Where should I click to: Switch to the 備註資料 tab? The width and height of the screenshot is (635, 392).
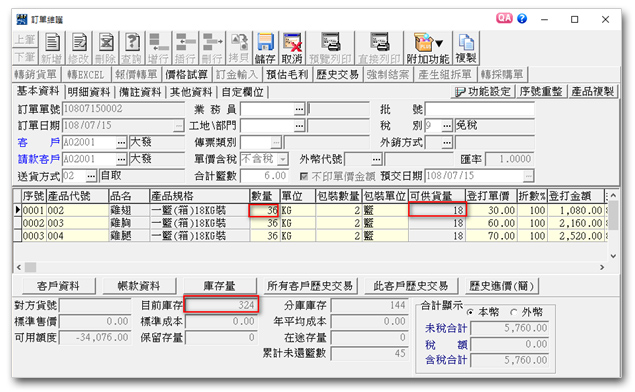point(140,92)
